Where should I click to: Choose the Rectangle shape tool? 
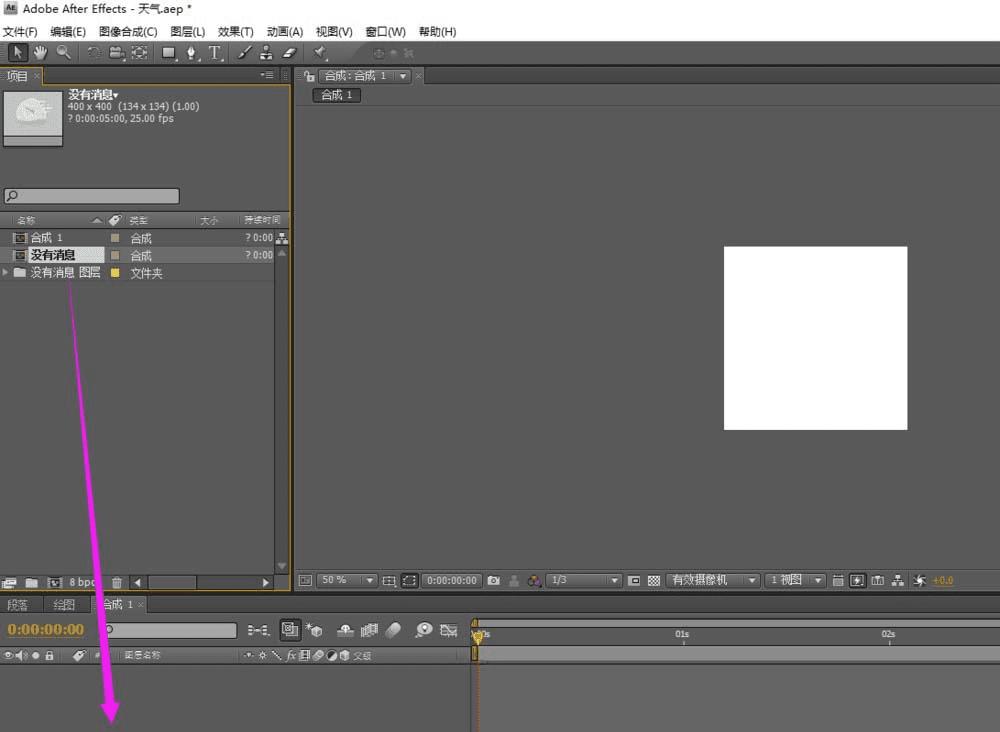click(168, 53)
